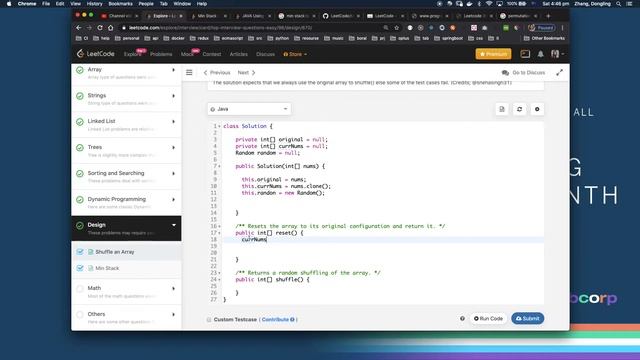Reload the page in Chrome
Screen dimensions: 640x360
[x=100, y=28]
